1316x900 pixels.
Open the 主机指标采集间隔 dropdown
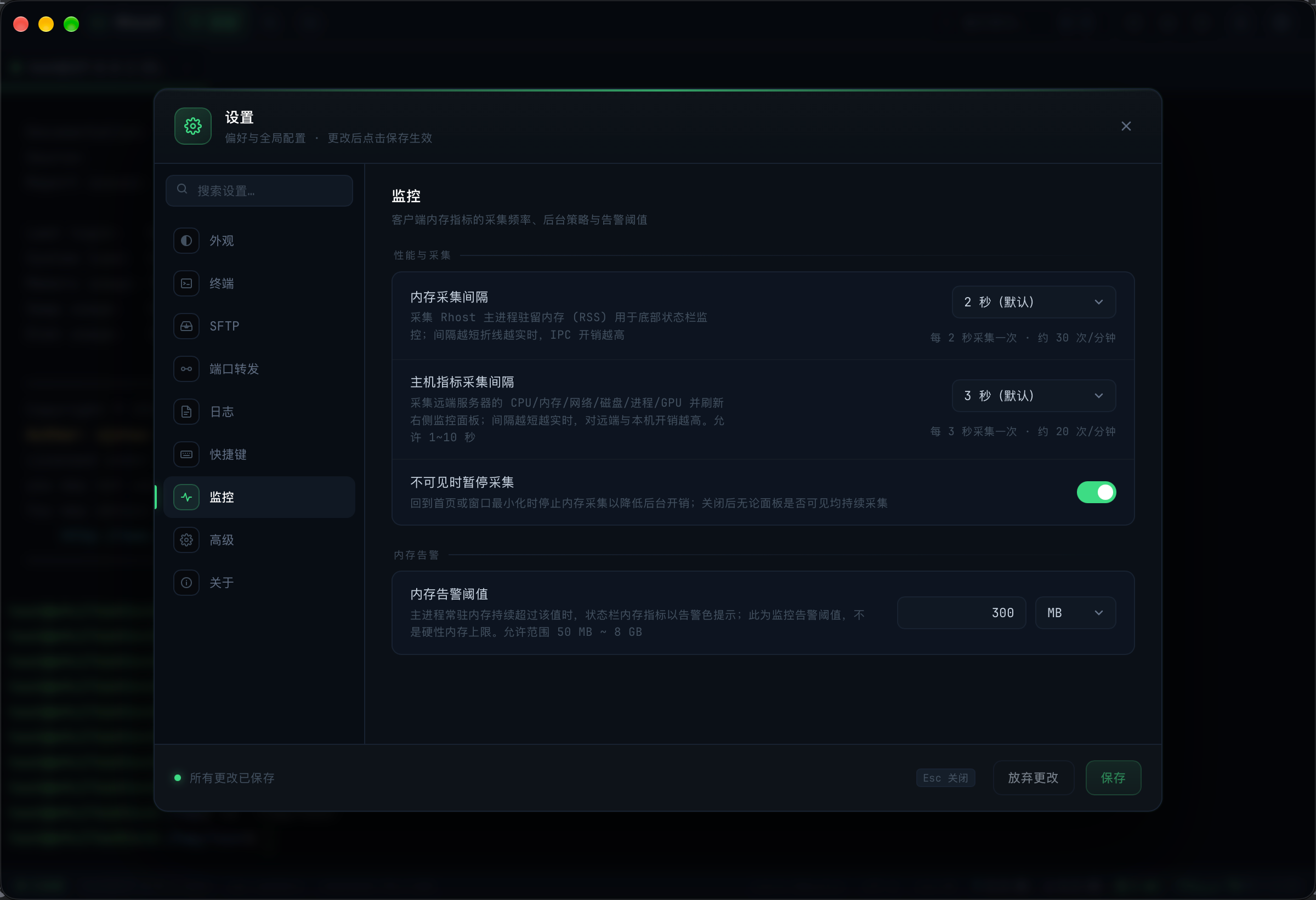(1034, 396)
